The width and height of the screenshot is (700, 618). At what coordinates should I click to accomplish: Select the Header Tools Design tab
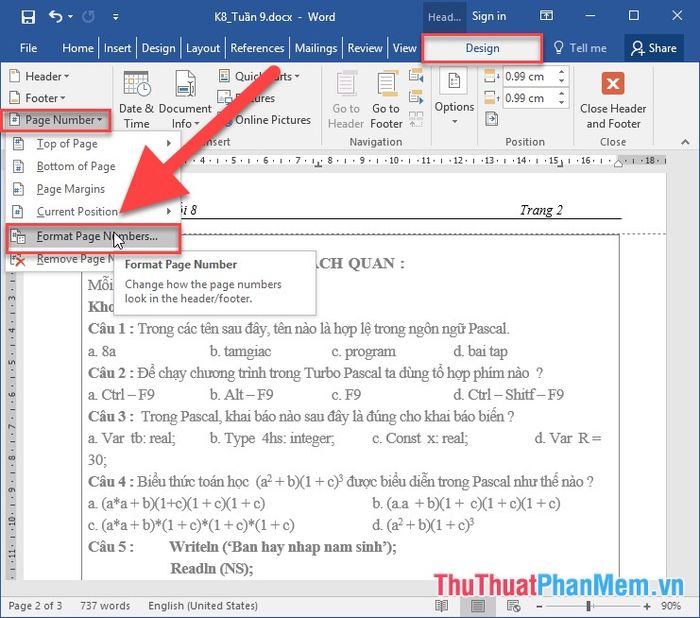(482, 48)
